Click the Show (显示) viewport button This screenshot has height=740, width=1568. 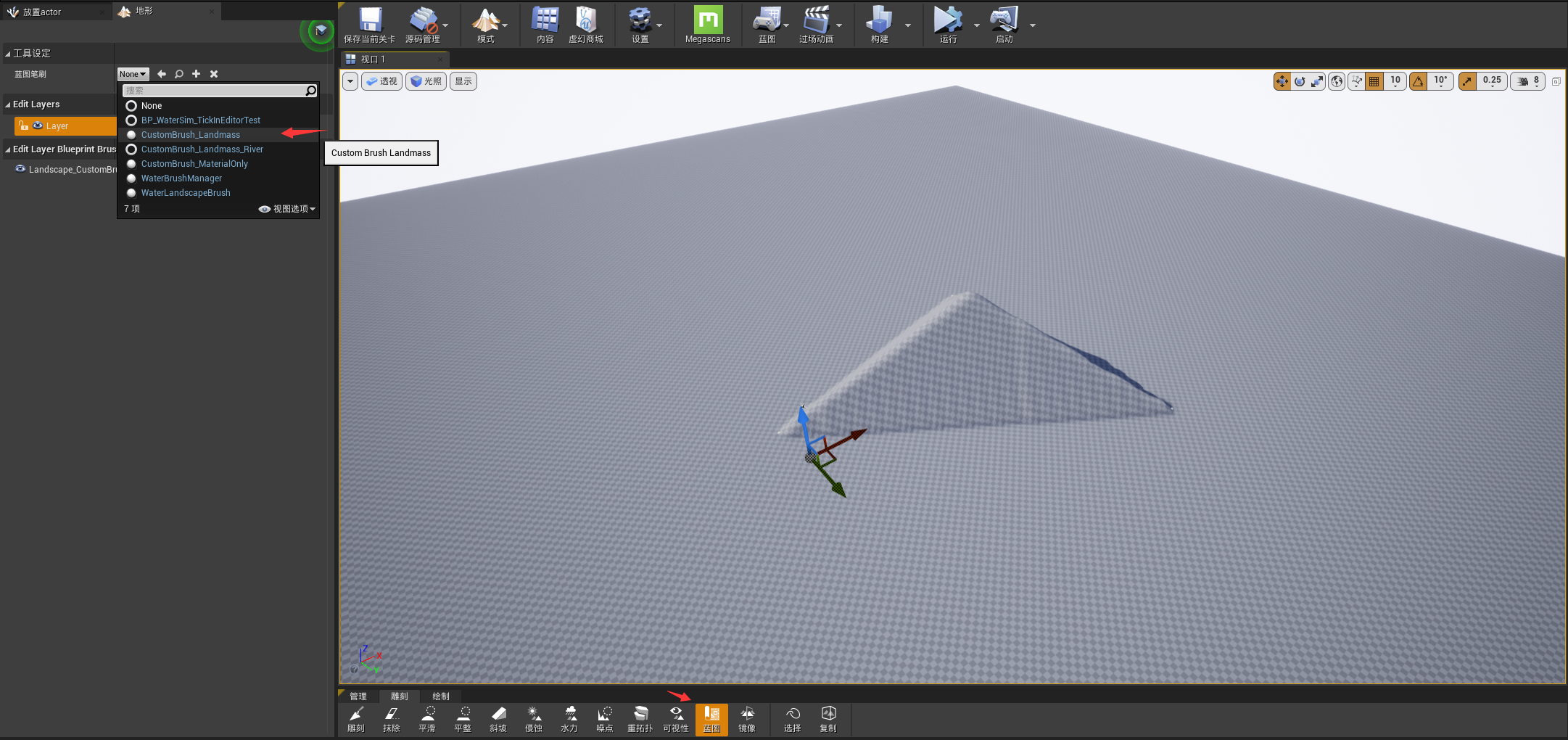click(x=463, y=81)
